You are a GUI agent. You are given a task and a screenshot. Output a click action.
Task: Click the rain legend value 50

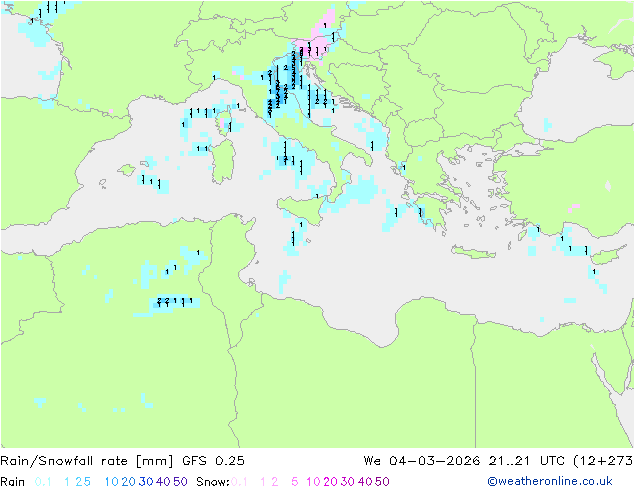point(180,482)
